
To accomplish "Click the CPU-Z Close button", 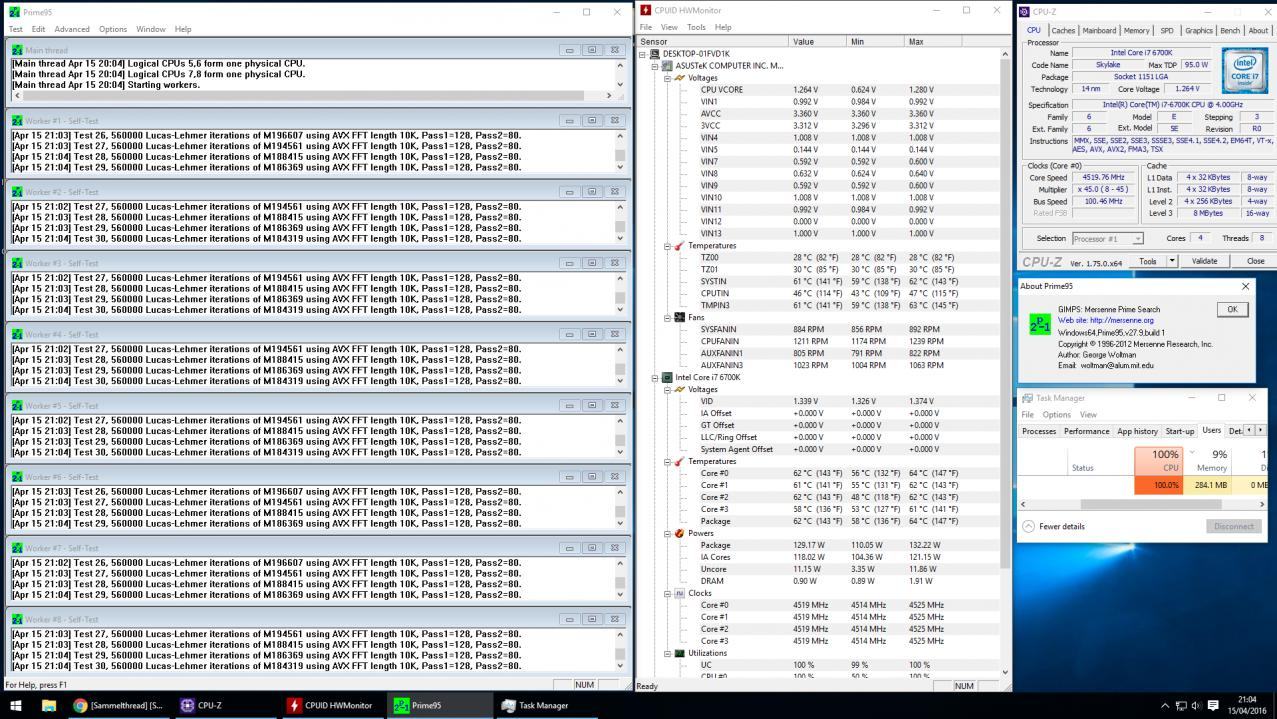I will point(1255,261).
